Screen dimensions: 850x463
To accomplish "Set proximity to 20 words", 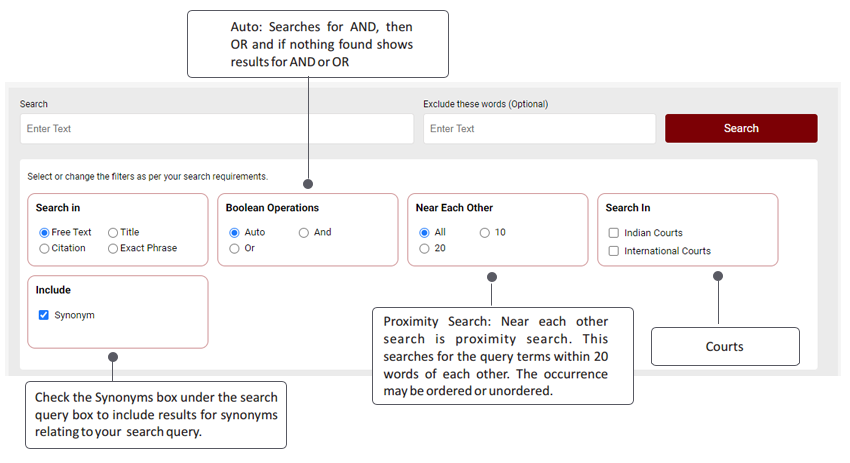I will coord(424,248).
